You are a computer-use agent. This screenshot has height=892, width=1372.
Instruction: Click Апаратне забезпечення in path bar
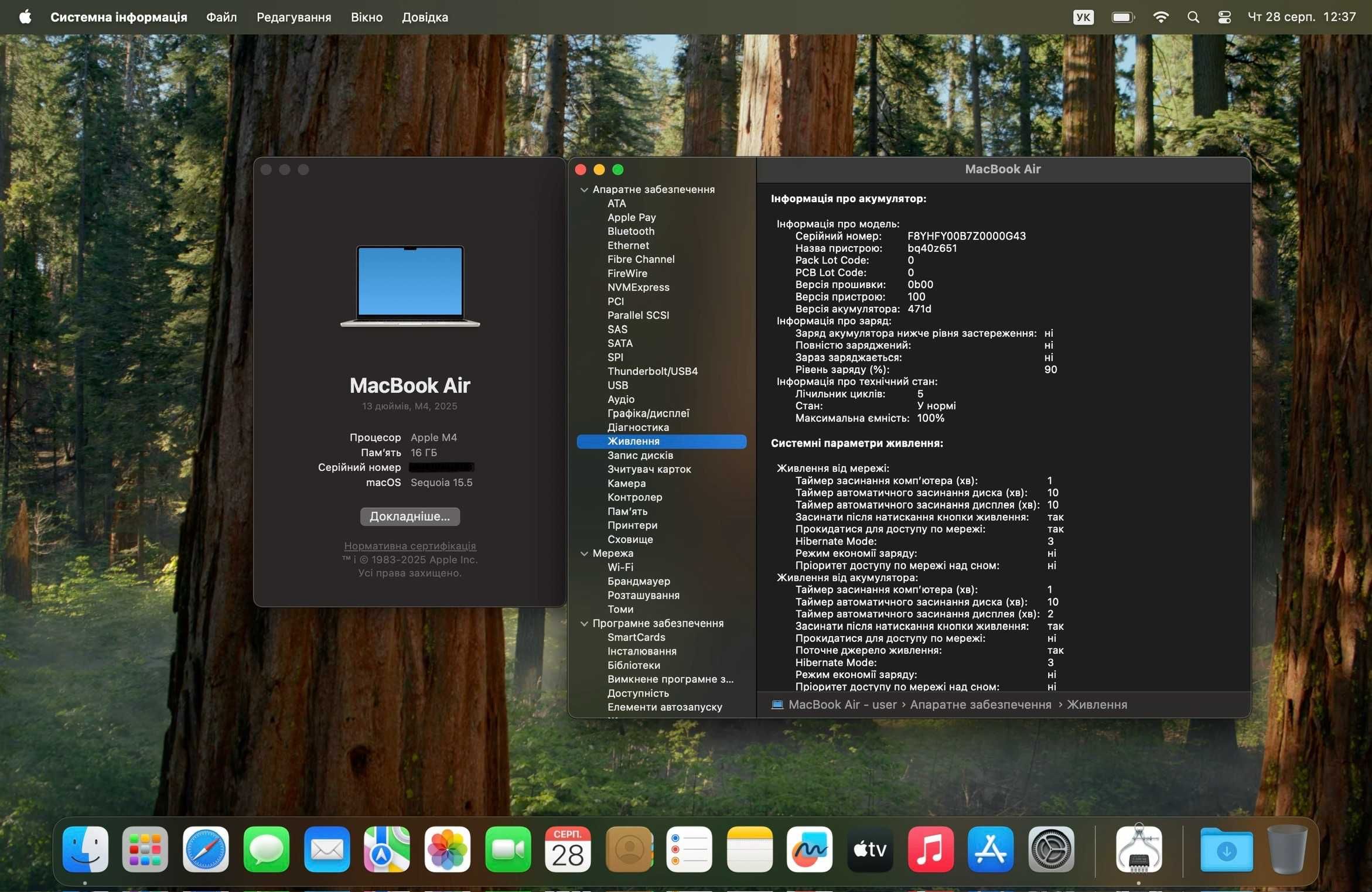981,705
